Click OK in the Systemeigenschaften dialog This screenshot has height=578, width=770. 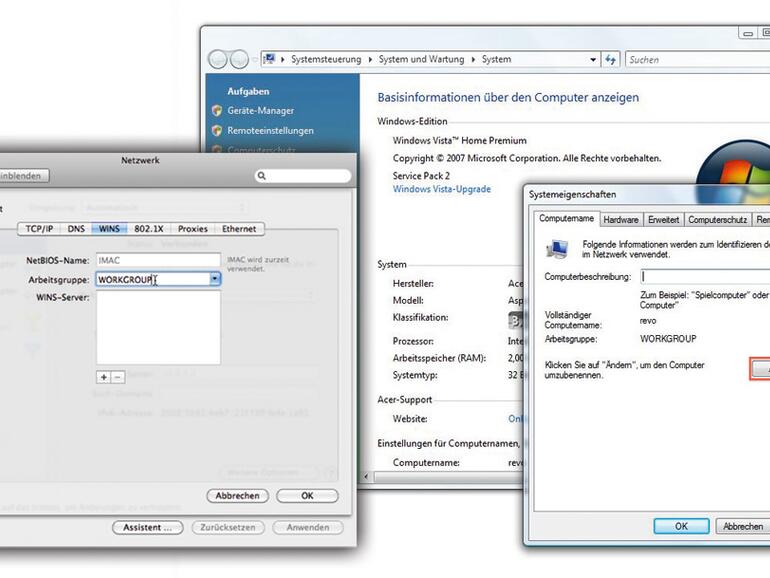tap(681, 526)
